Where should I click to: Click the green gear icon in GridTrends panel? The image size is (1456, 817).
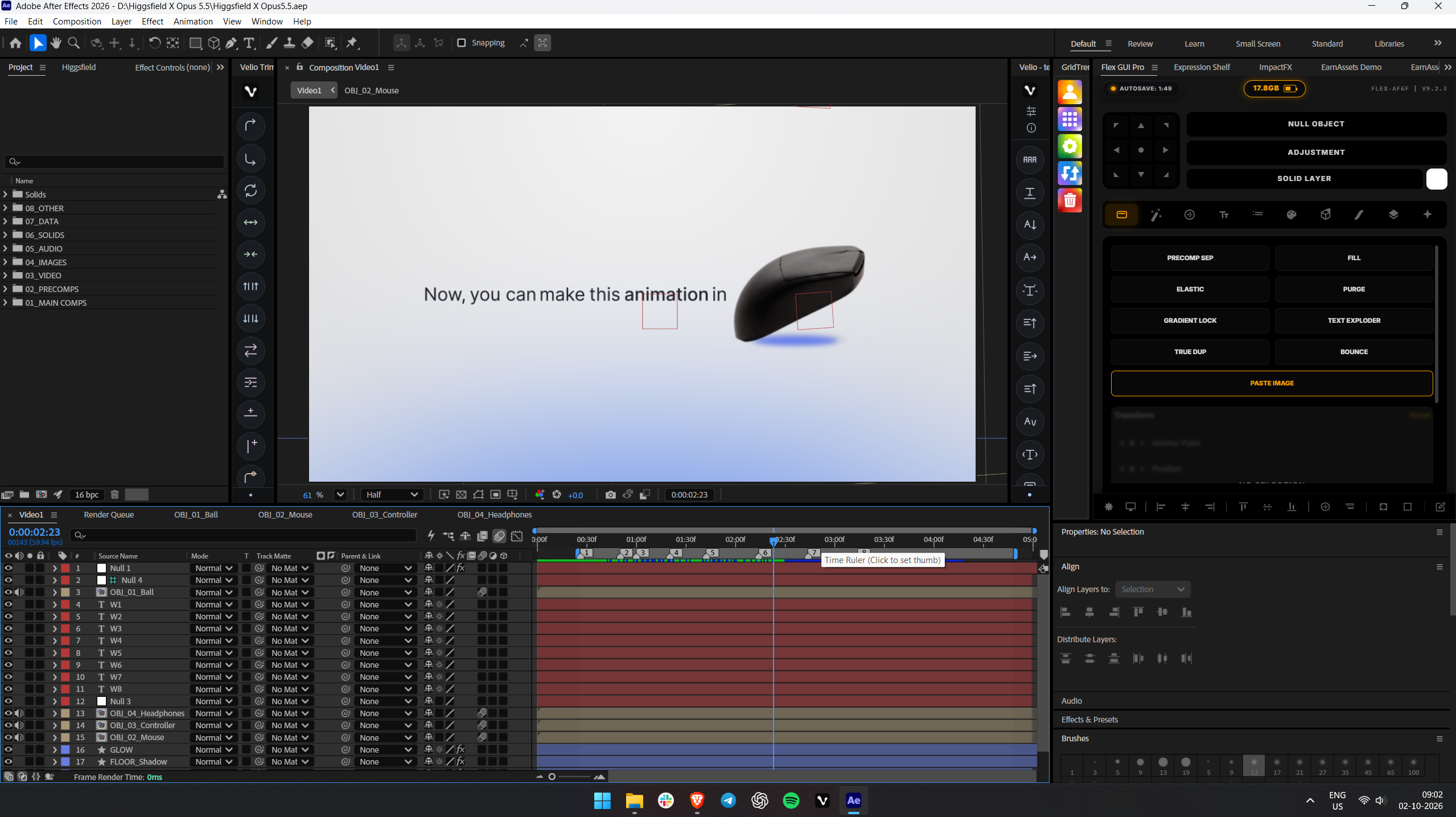pos(1070,146)
